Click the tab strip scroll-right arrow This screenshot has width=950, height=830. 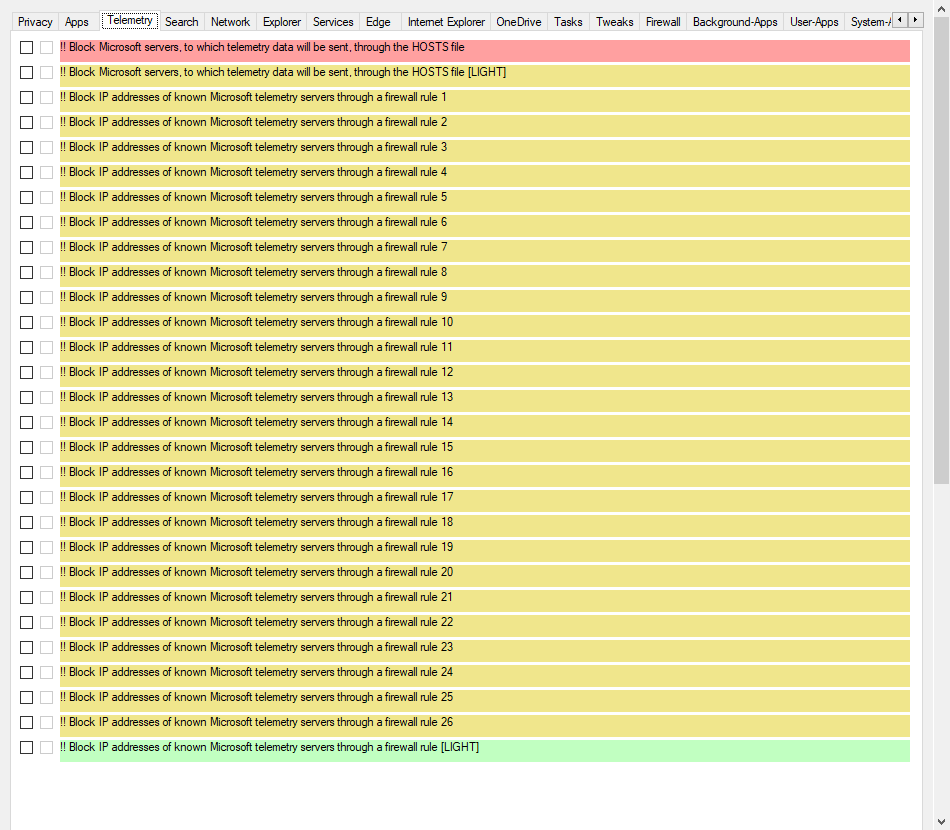915,20
